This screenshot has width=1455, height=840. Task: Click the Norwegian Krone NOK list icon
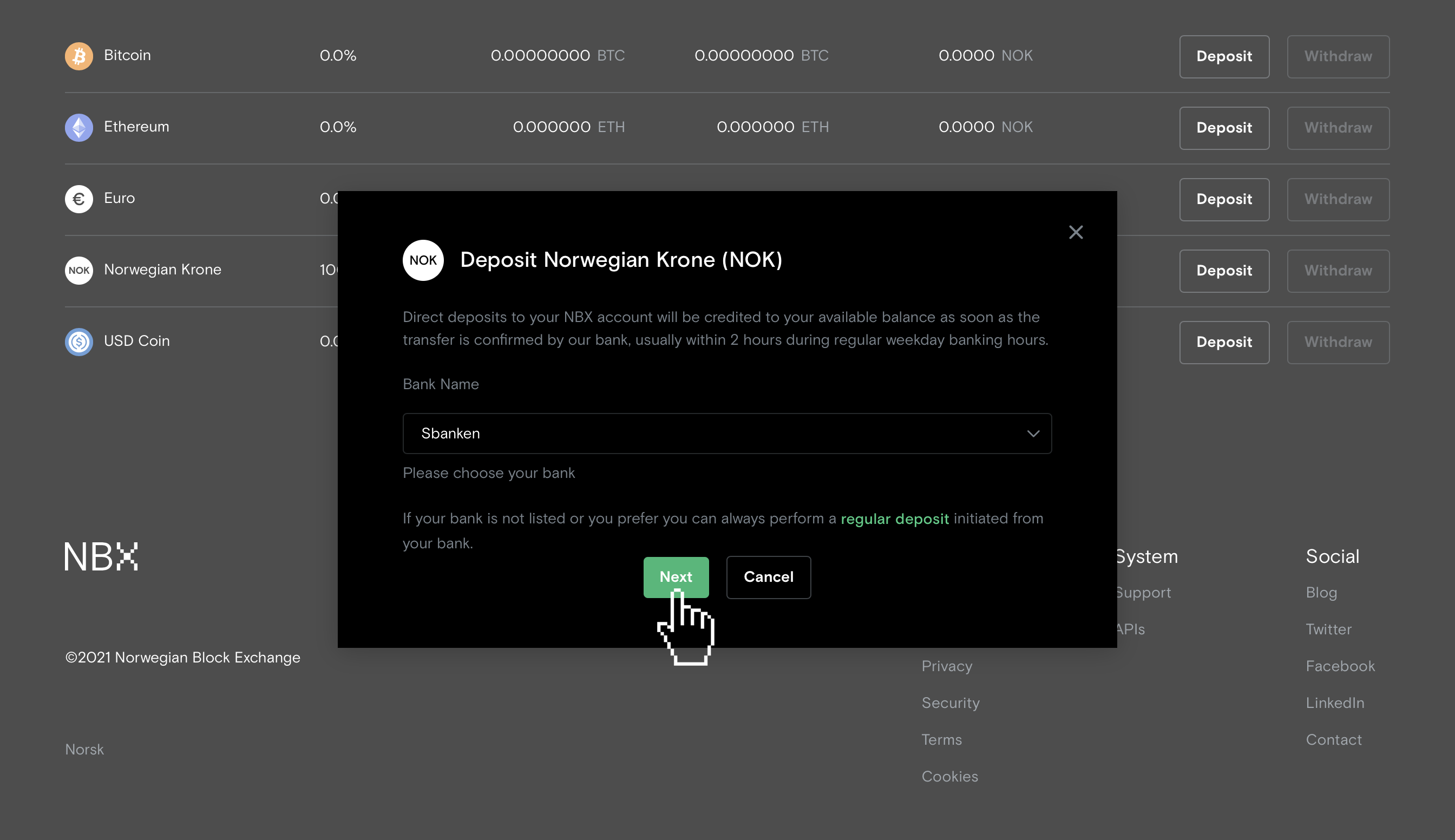click(79, 271)
